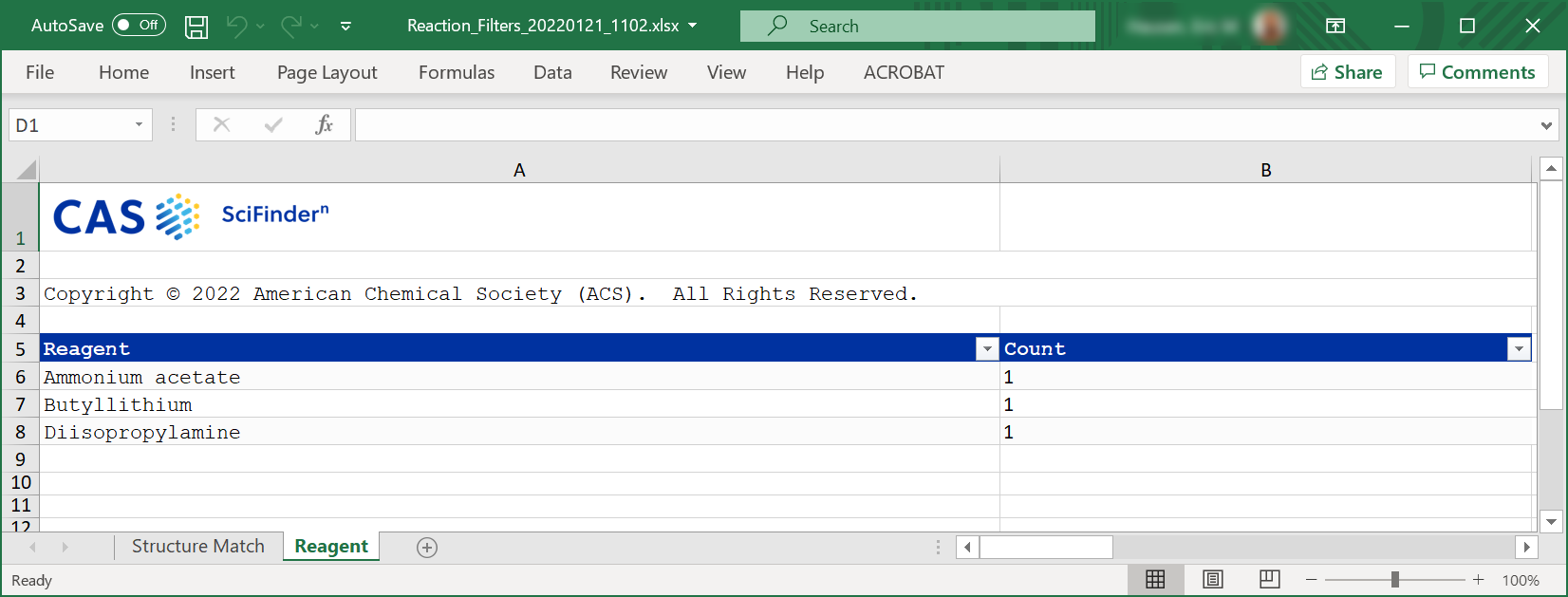1568x597 pixels.
Task: Click inside the formula bar input
Action: coord(944,125)
